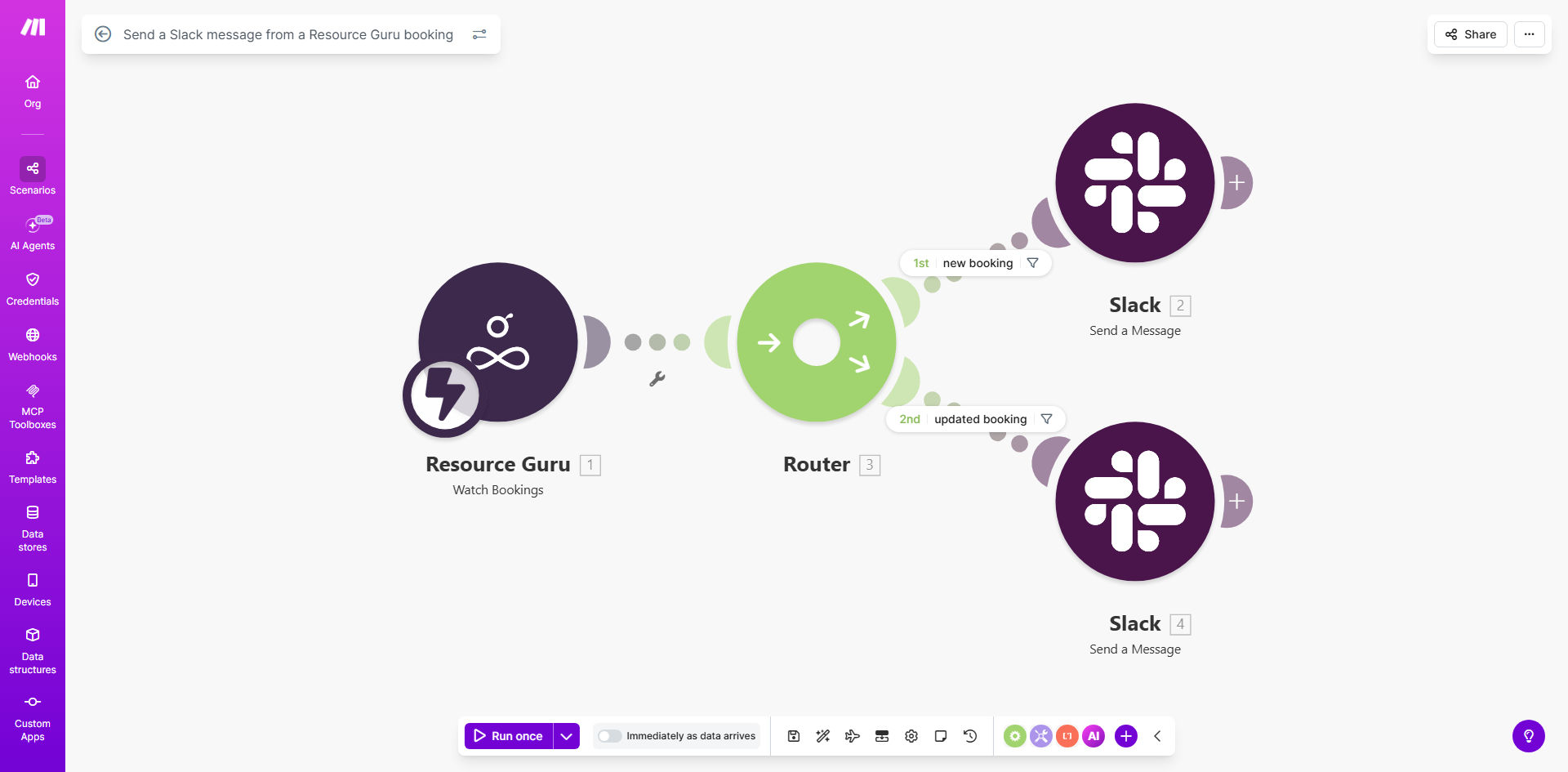Image resolution: width=1568 pixels, height=772 pixels.
Task: Open Templates in sidebar
Action: 33,467
